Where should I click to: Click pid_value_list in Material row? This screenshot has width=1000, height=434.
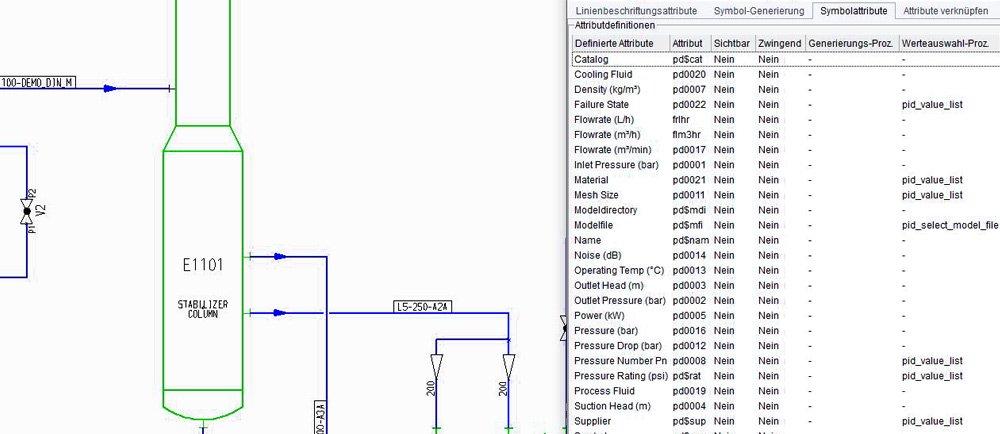click(932, 180)
